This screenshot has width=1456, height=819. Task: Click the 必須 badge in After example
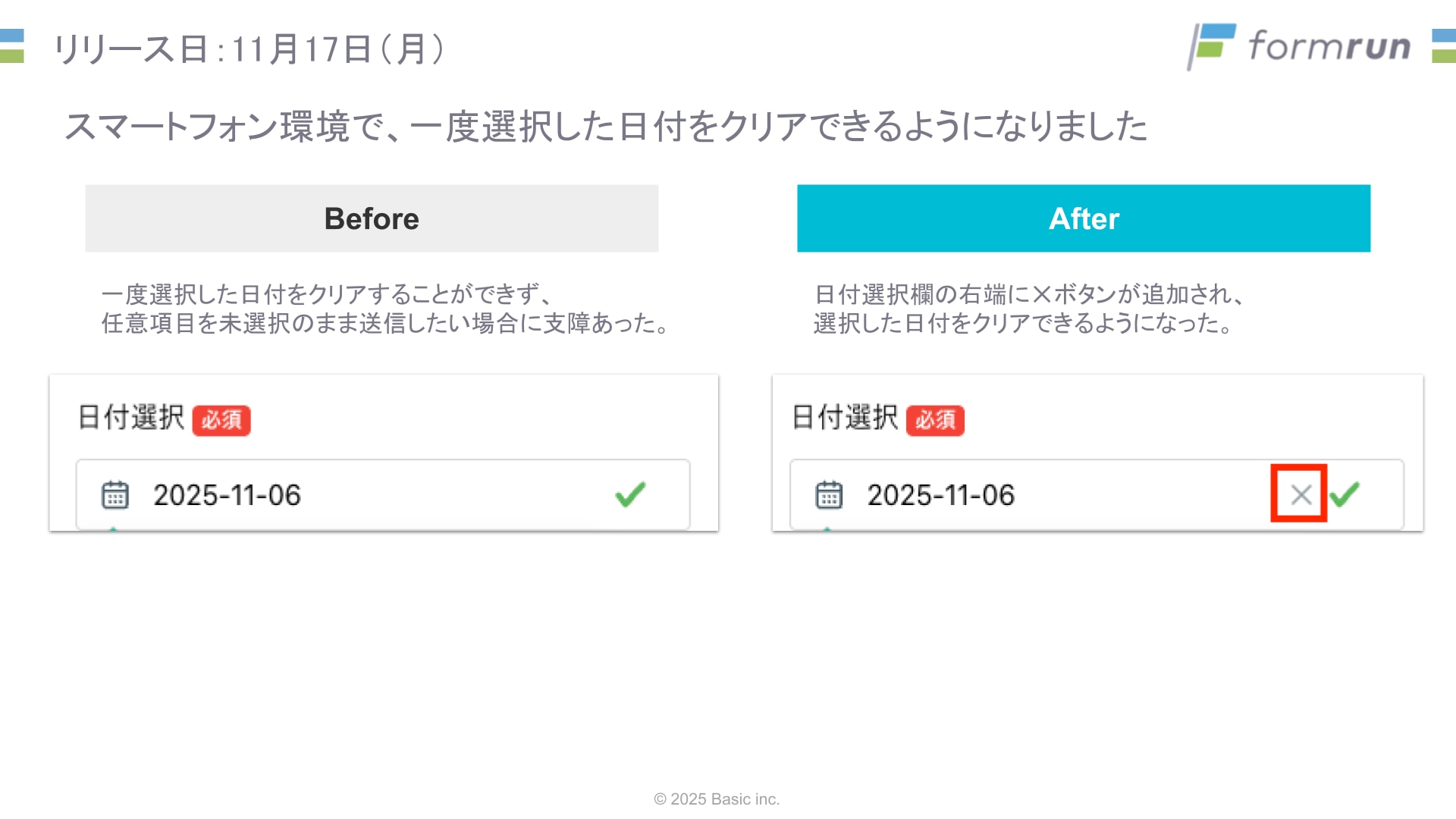click(x=935, y=420)
